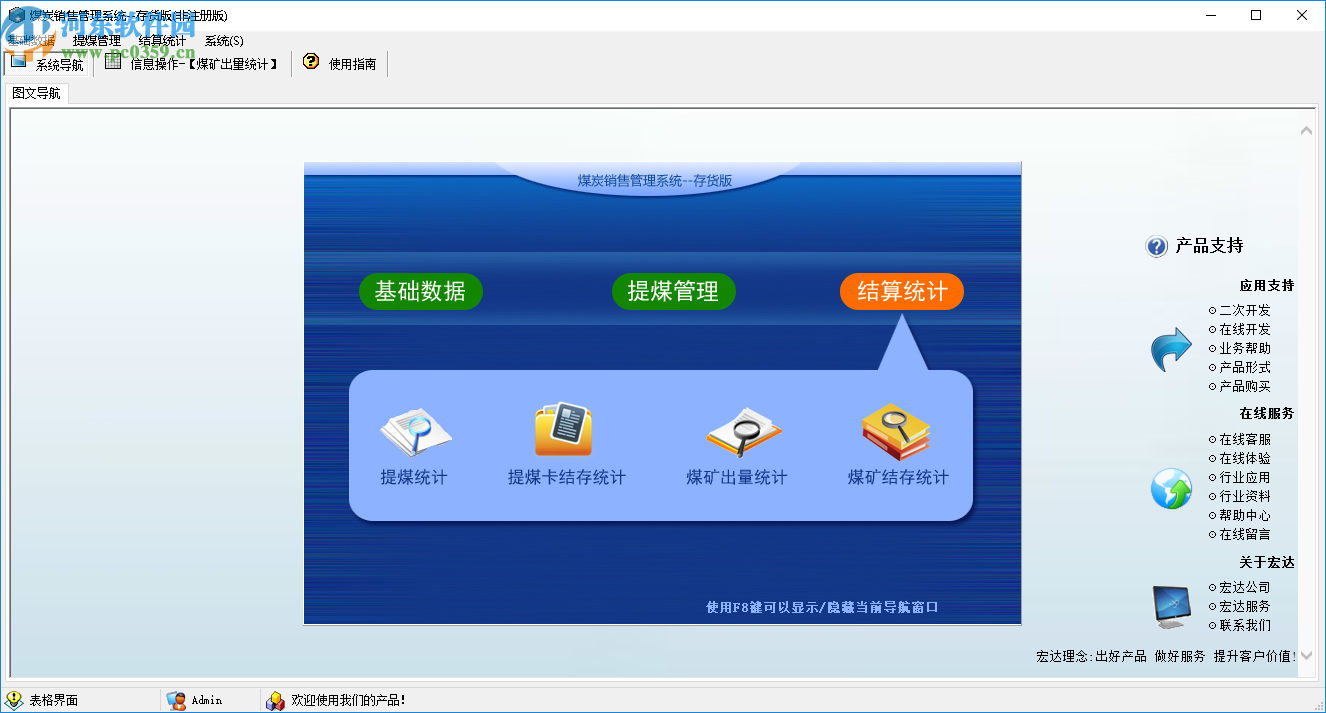Select the green 基础数据 navigation button

click(420, 291)
